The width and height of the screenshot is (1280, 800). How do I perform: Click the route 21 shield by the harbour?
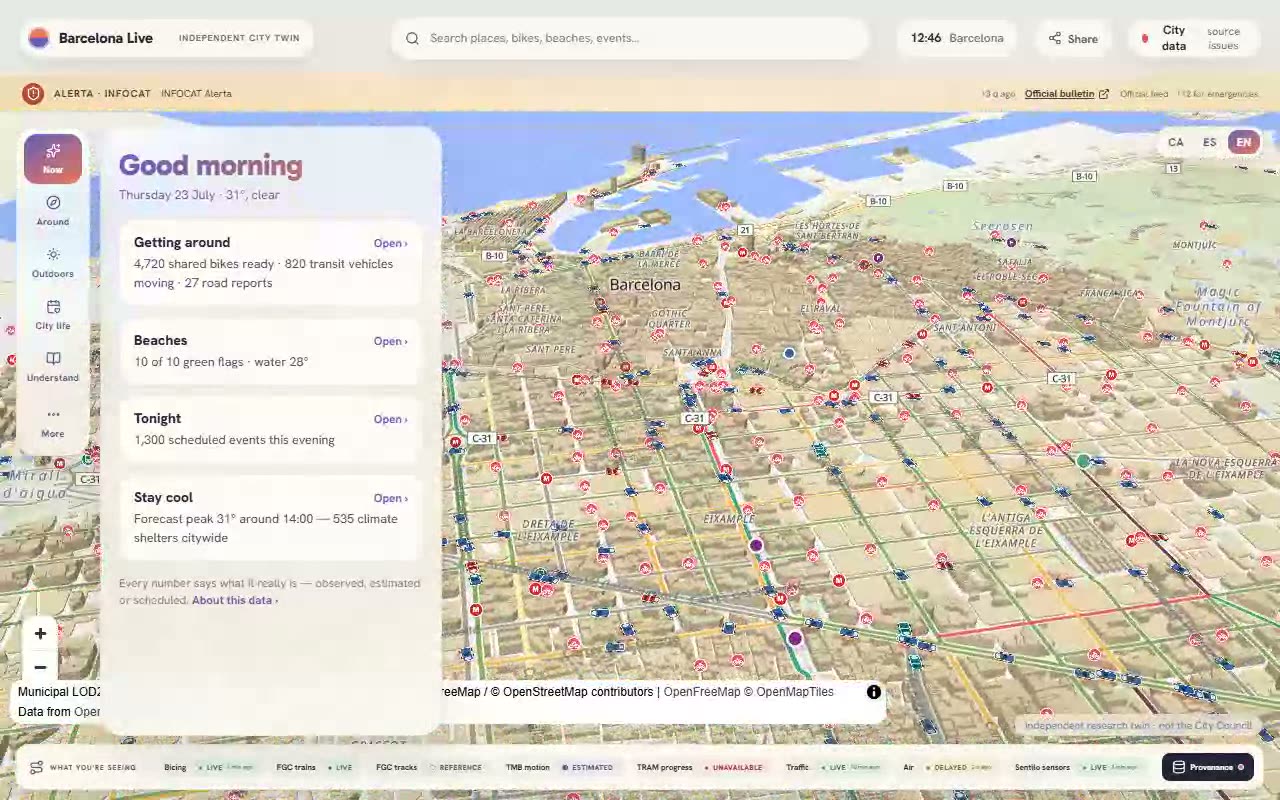coord(745,230)
